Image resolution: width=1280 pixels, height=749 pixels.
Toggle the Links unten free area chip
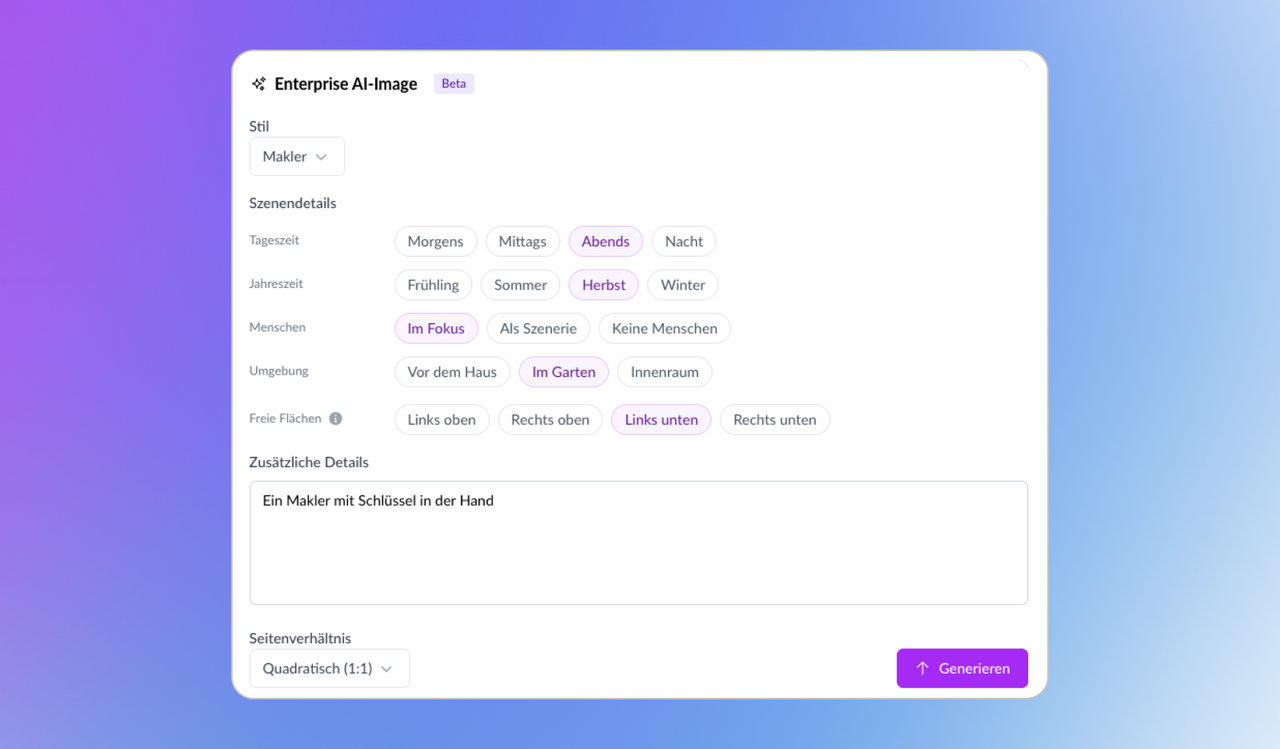coord(661,420)
